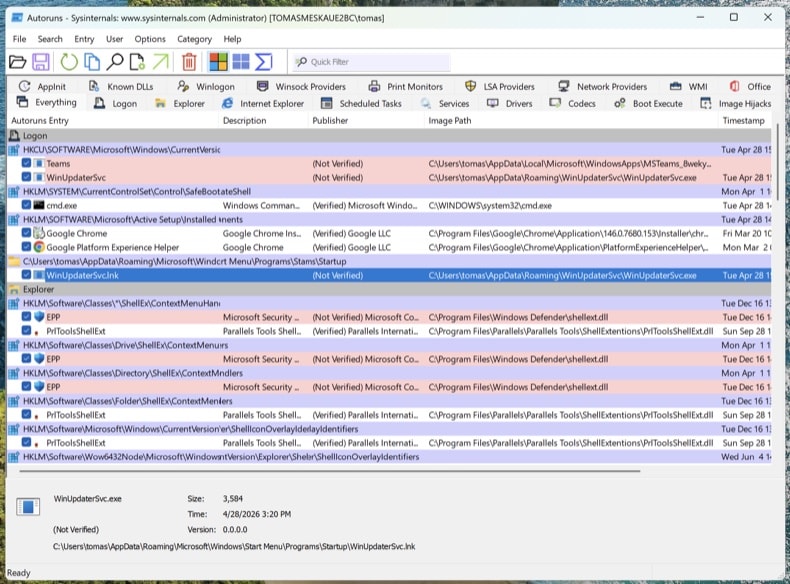Sort by the Image Path column header

pos(571,120)
